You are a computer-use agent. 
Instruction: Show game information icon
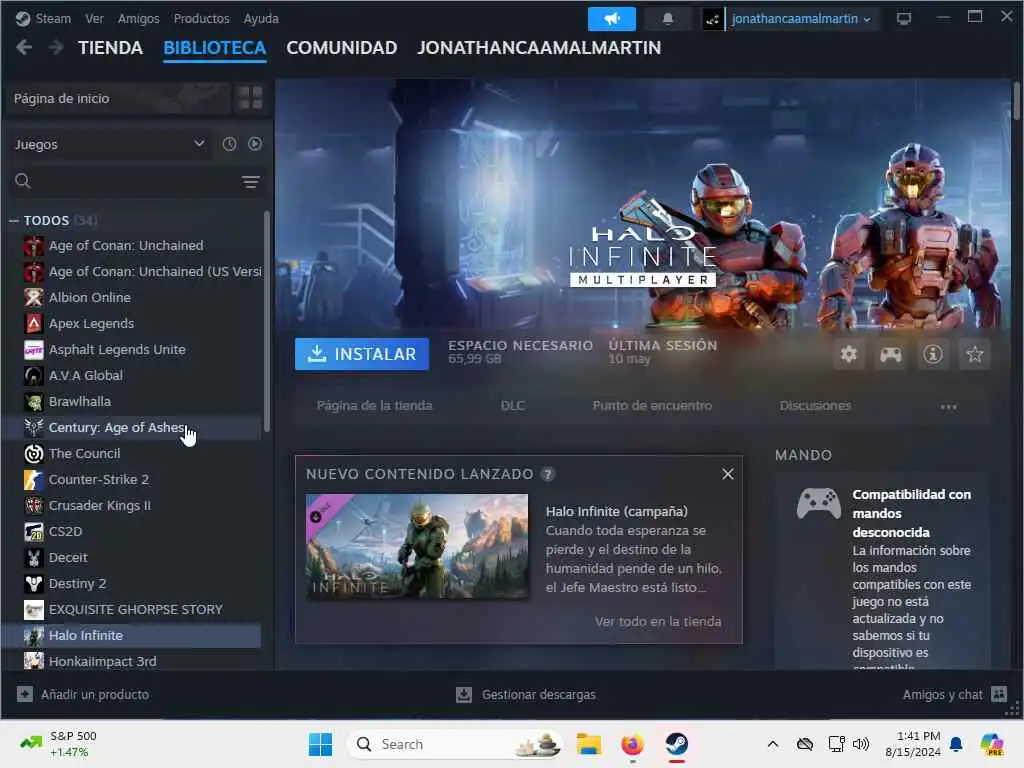933,355
